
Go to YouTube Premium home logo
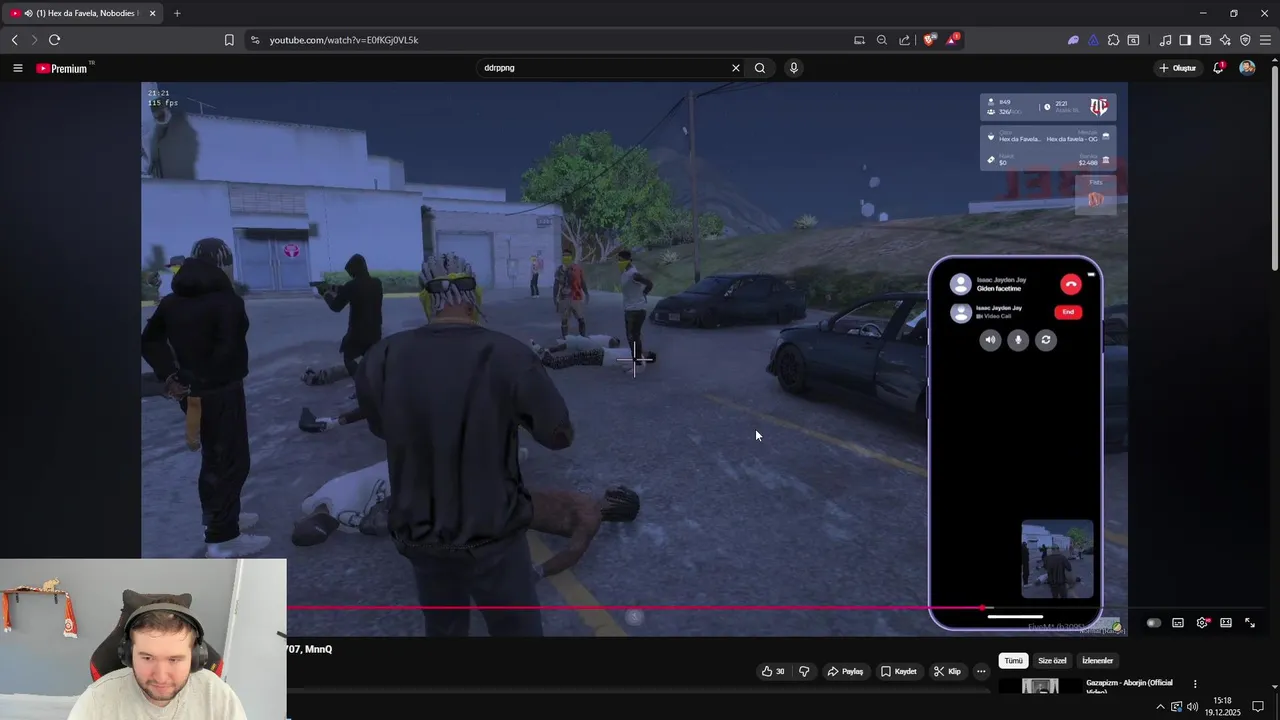[x=64, y=68]
